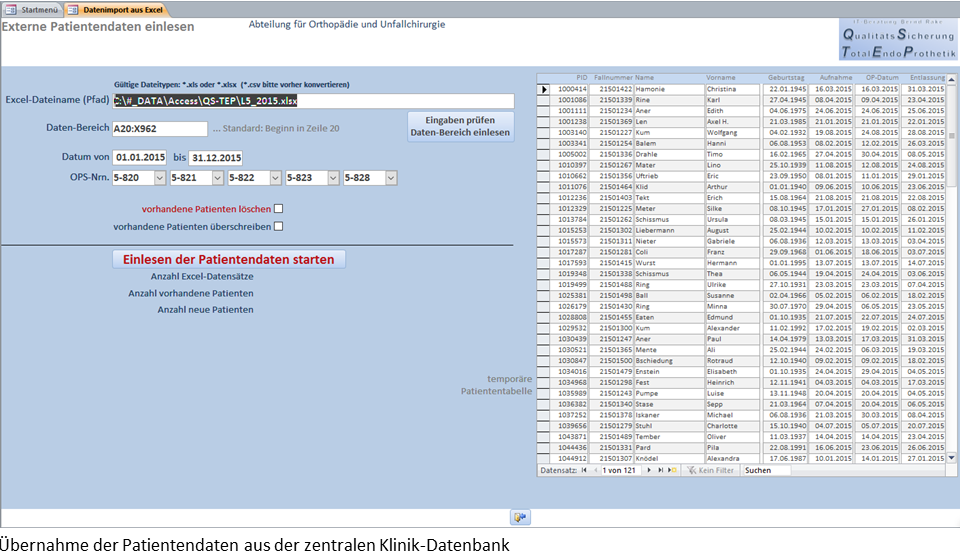Click the table scrollbar down arrow
This screenshot has width=960, height=555.
pos(951,458)
